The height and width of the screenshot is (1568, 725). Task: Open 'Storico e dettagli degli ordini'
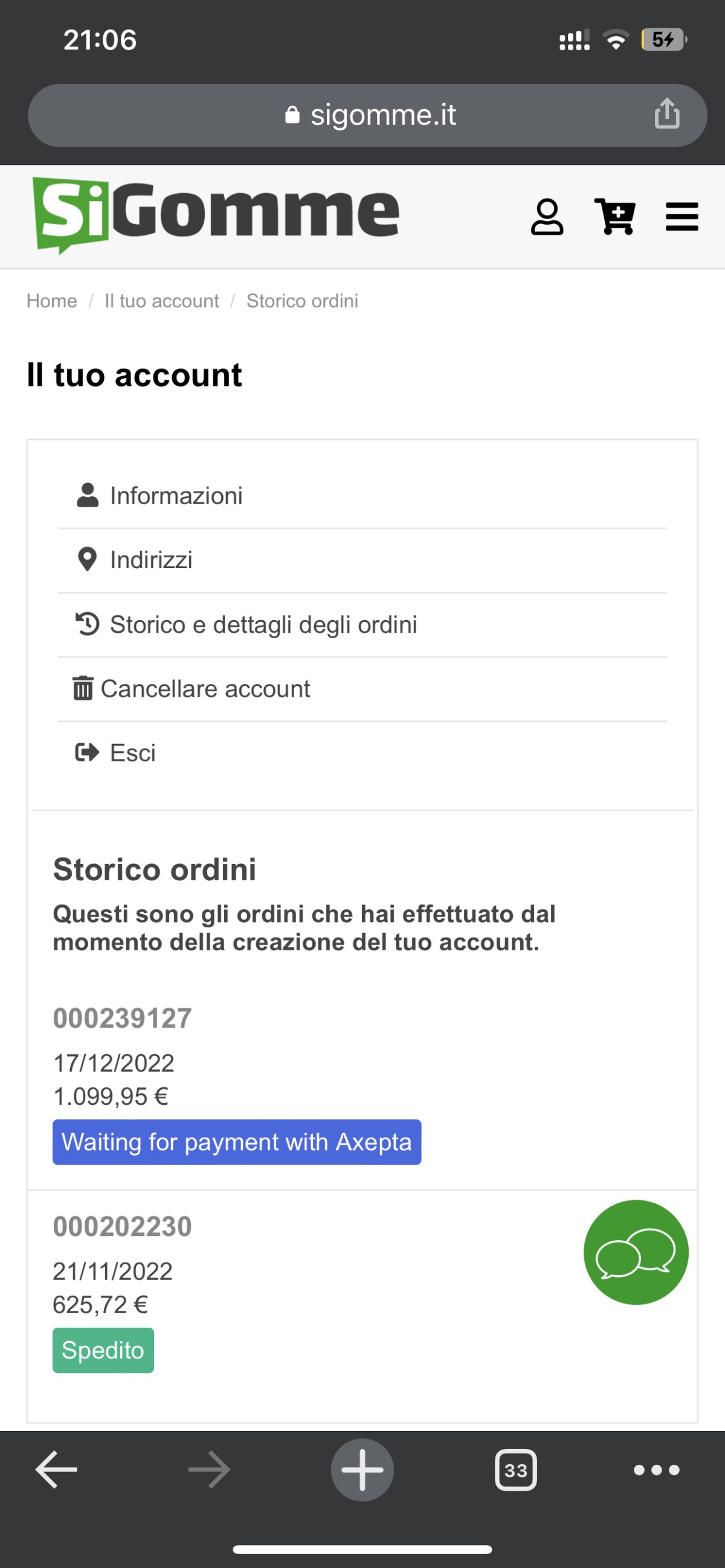click(x=263, y=624)
